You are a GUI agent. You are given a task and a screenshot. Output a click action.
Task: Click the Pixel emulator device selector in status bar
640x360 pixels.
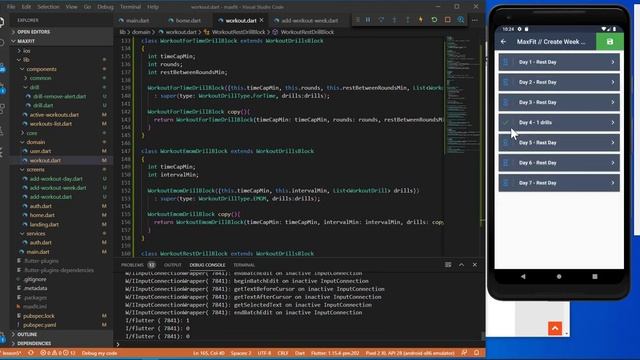(x=410, y=353)
